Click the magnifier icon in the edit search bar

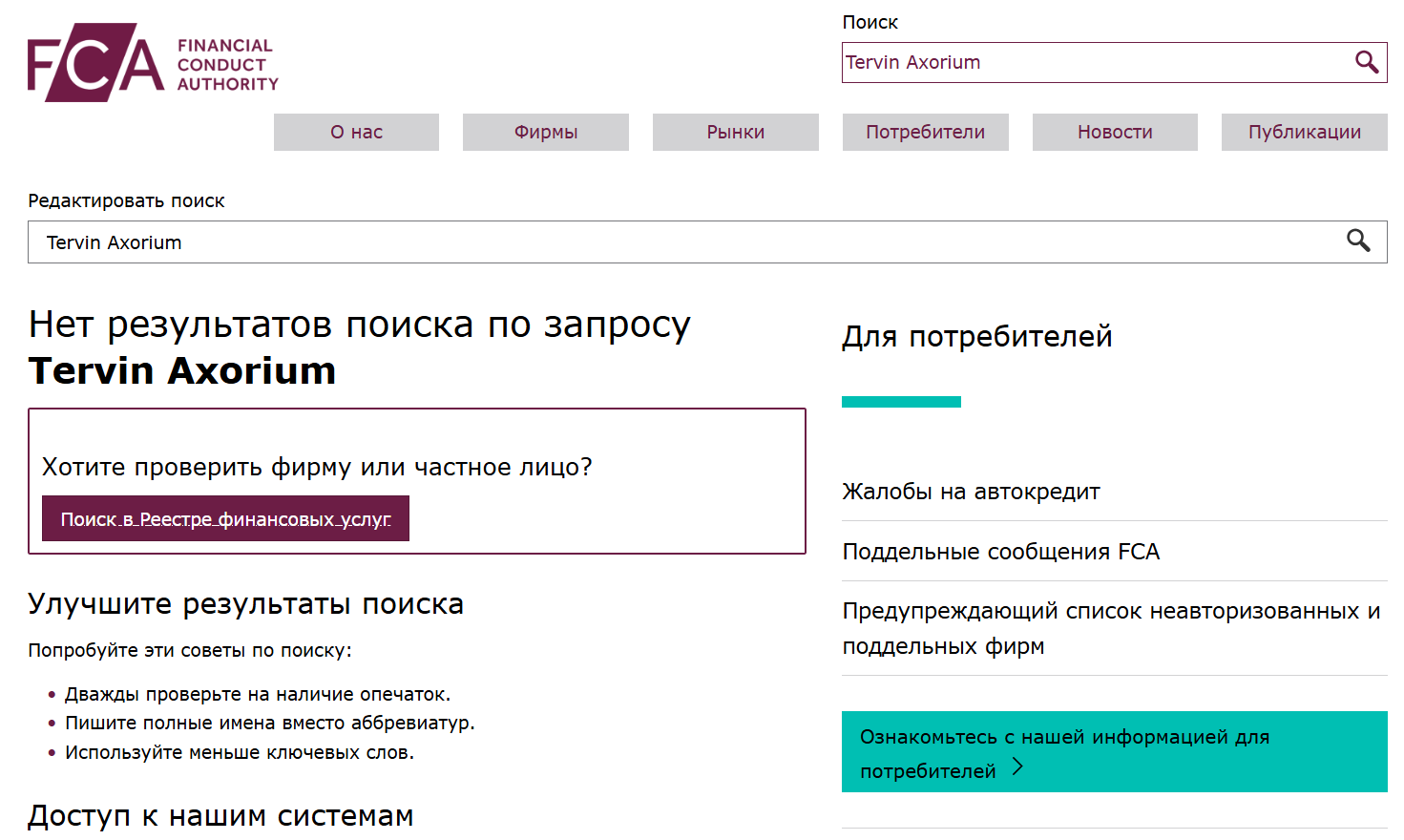tap(1358, 241)
